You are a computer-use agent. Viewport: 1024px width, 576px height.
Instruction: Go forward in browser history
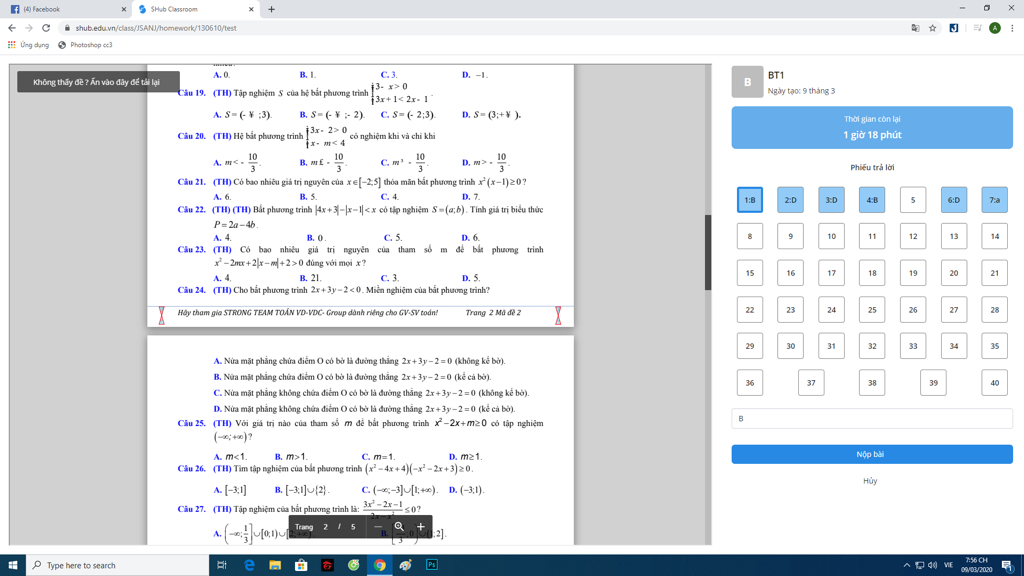[29, 28]
